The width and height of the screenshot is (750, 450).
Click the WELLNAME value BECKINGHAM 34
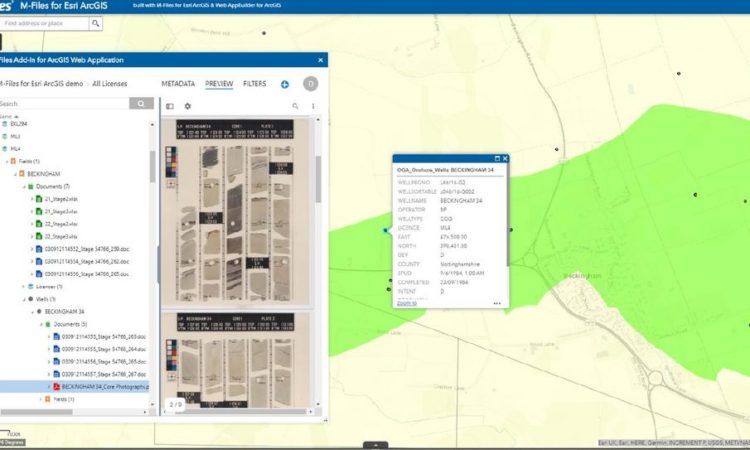pos(461,200)
